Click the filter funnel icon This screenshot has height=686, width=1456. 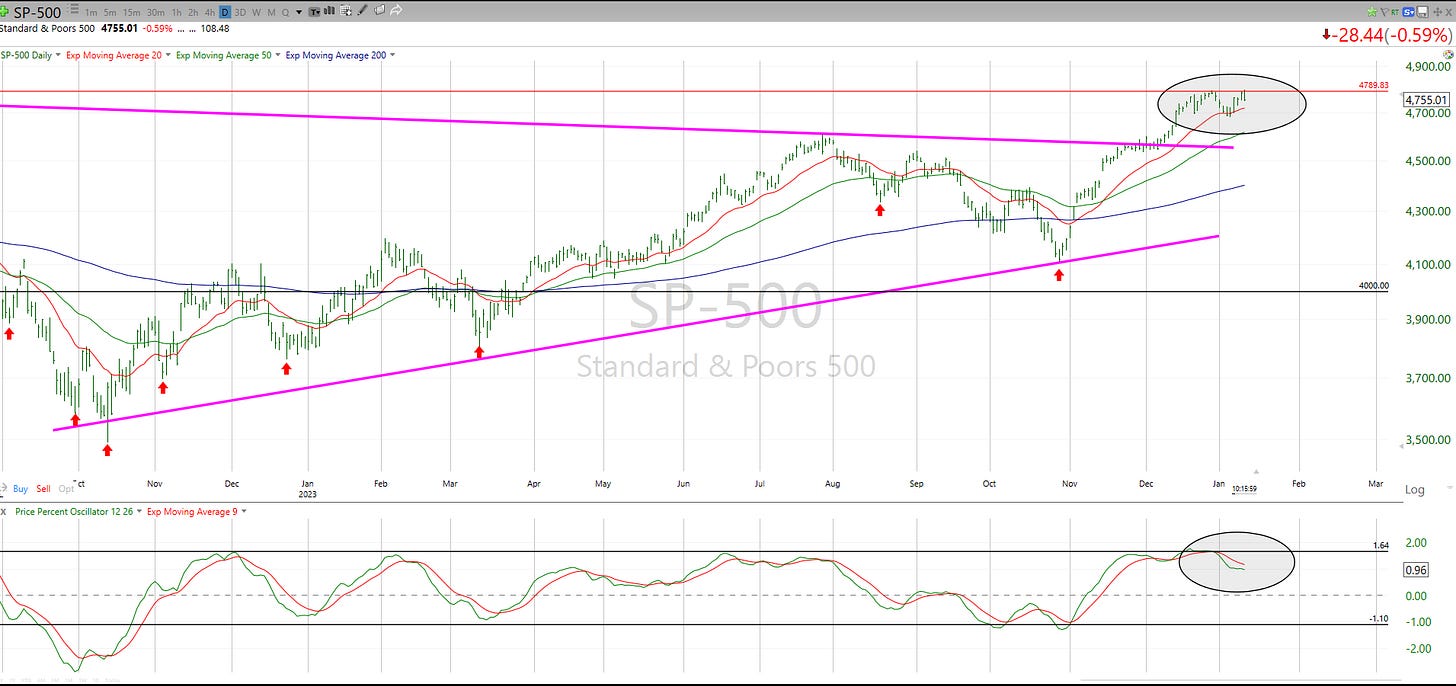(x=1384, y=12)
